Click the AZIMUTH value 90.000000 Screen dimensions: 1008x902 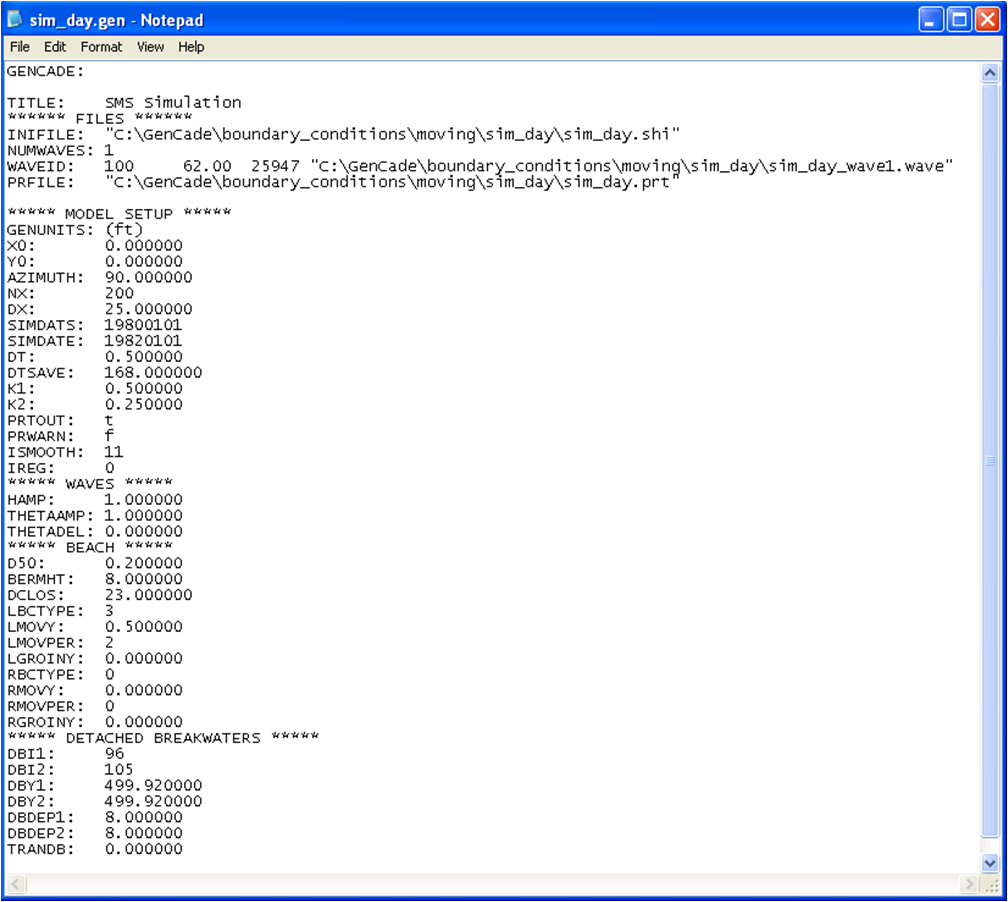tap(148, 277)
